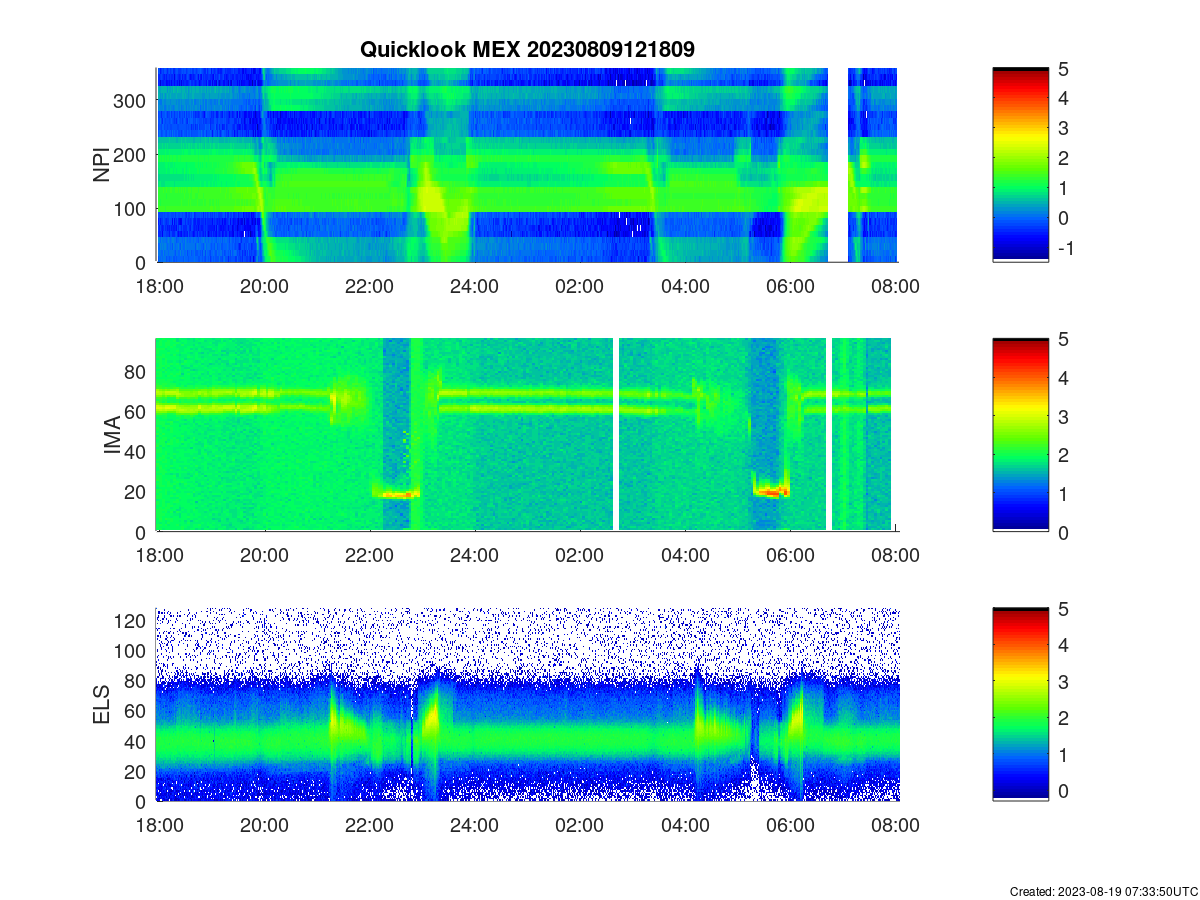Click the 5 label on NPI color bar

tap(1063, 69)
